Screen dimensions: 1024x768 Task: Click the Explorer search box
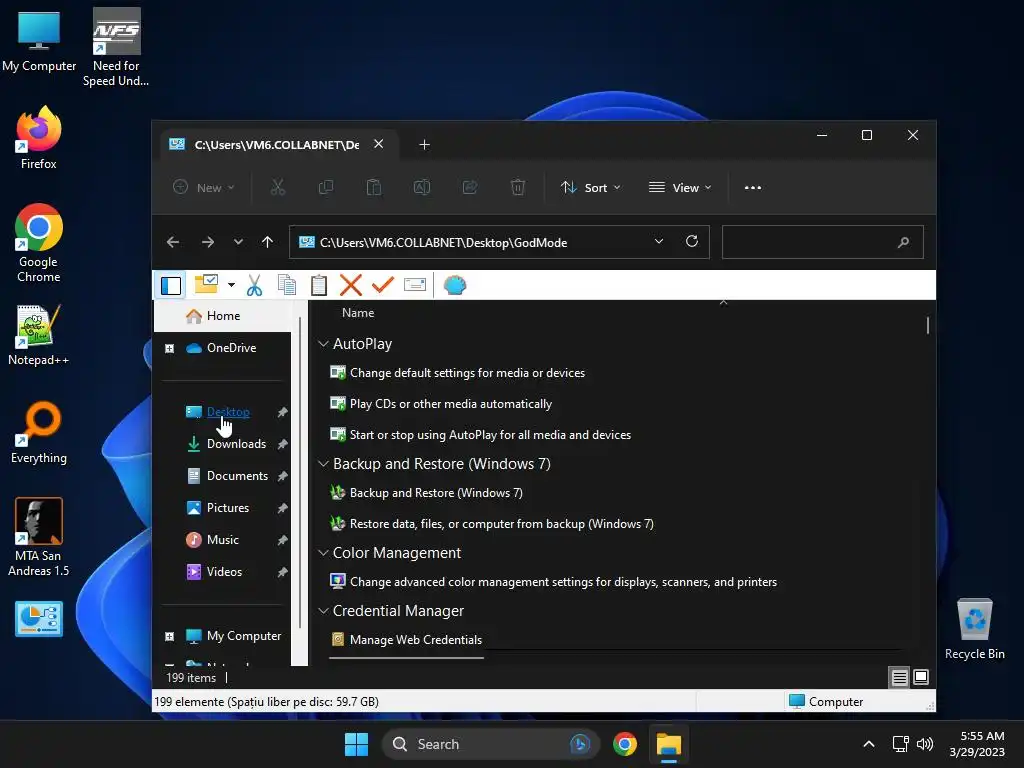pyautogui.click(x=822, y=242)
